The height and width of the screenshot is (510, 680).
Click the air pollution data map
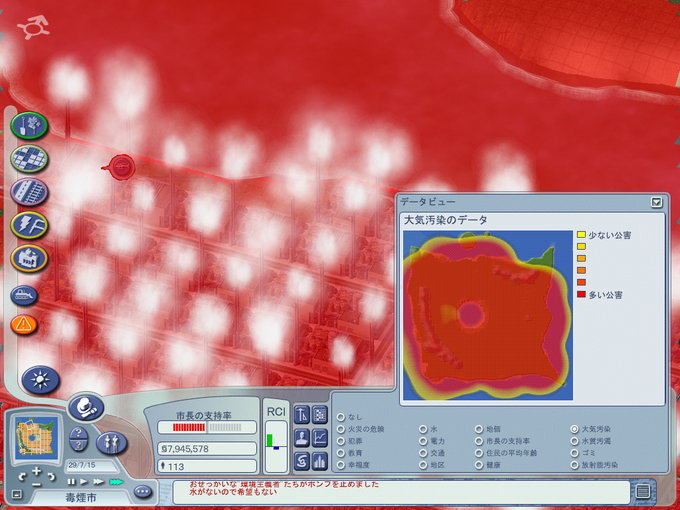488,315
